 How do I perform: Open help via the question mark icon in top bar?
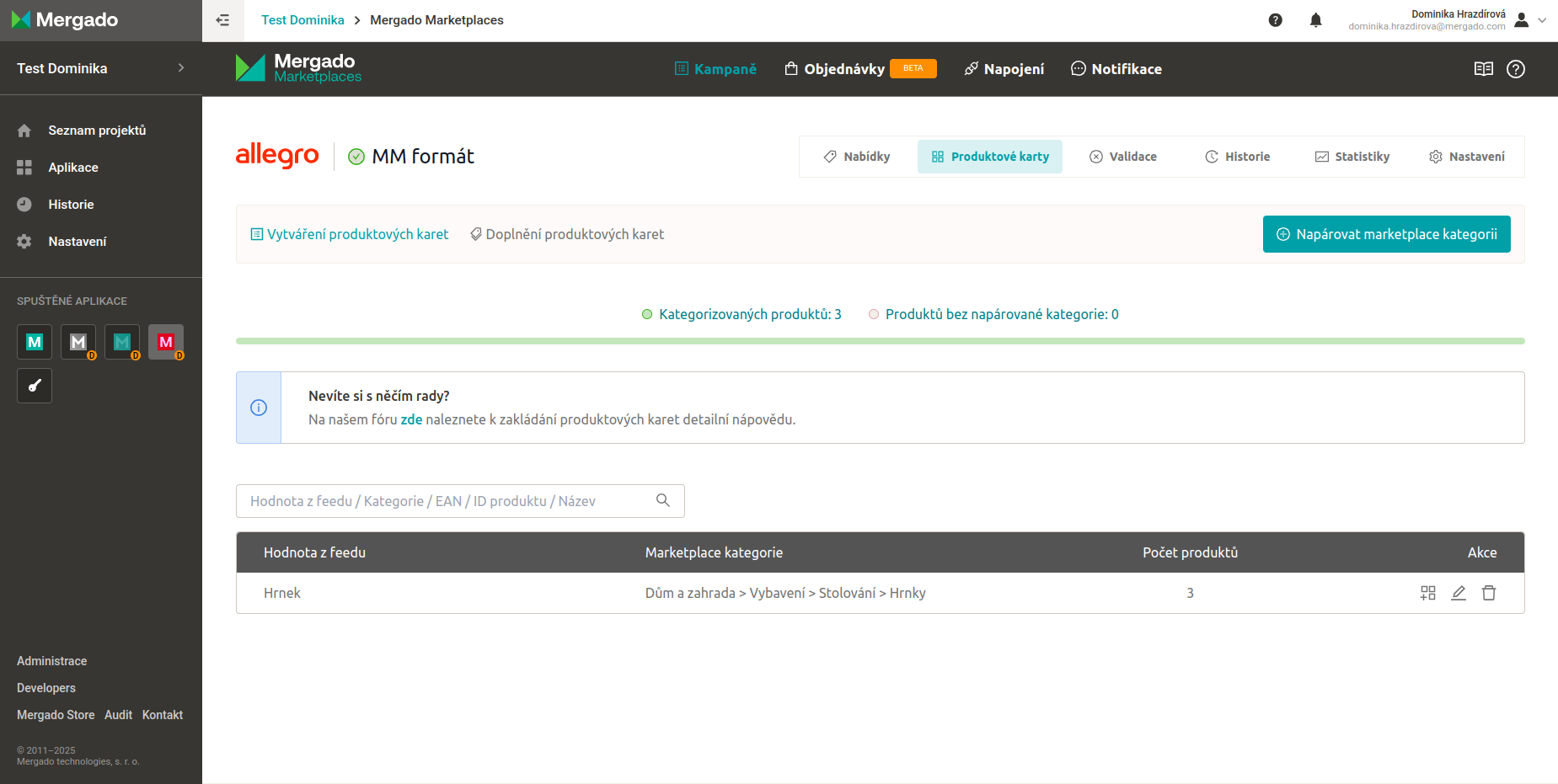(1276, 20)
